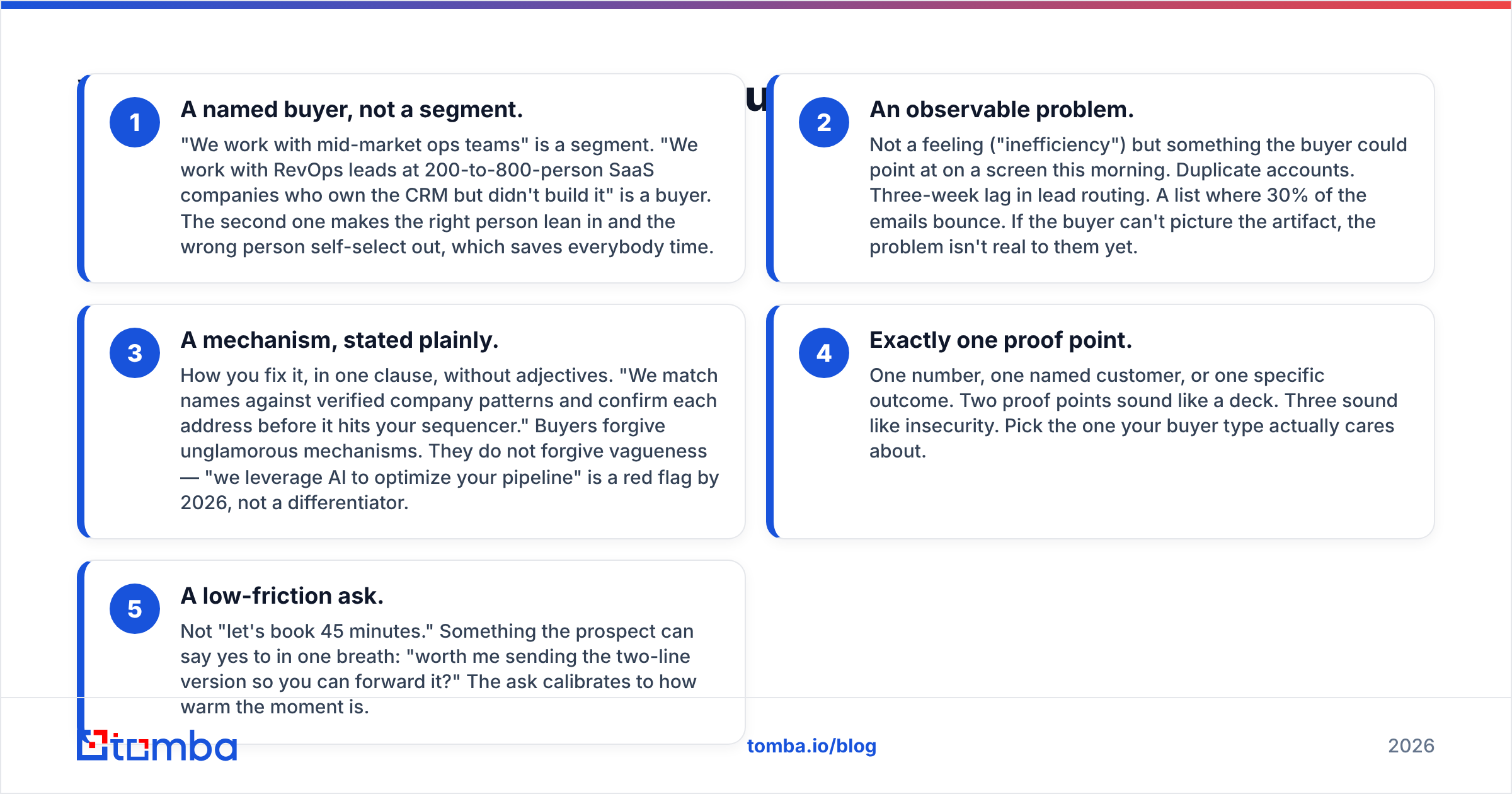Click the gradient progress bar at top
The width and height of the screenshot is (1512, 794).
click(756, 4)
